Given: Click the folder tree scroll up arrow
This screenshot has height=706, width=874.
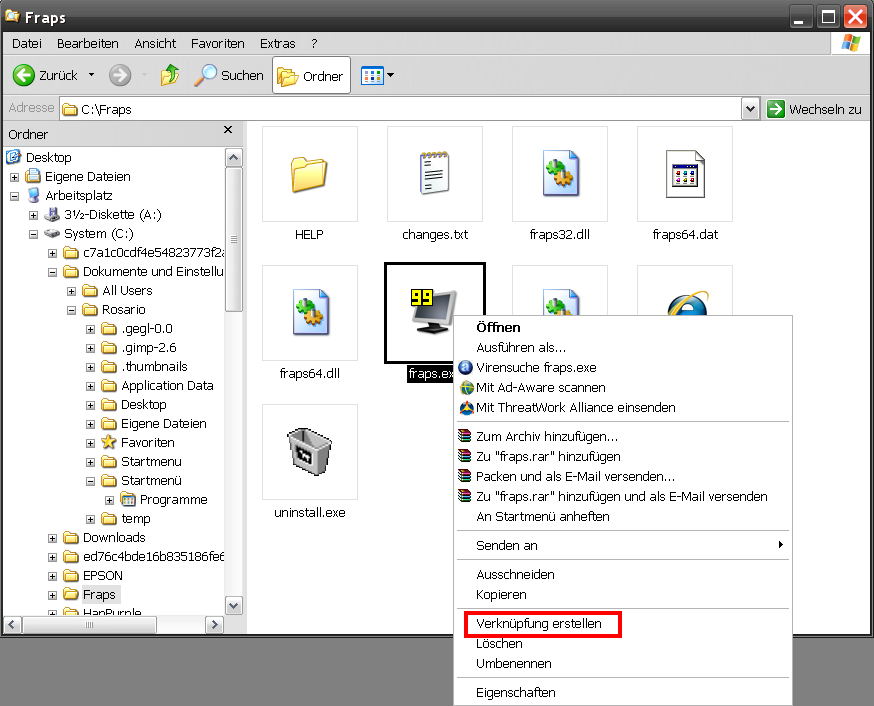Looking at the screenshot, I should (x=234, y=158).
